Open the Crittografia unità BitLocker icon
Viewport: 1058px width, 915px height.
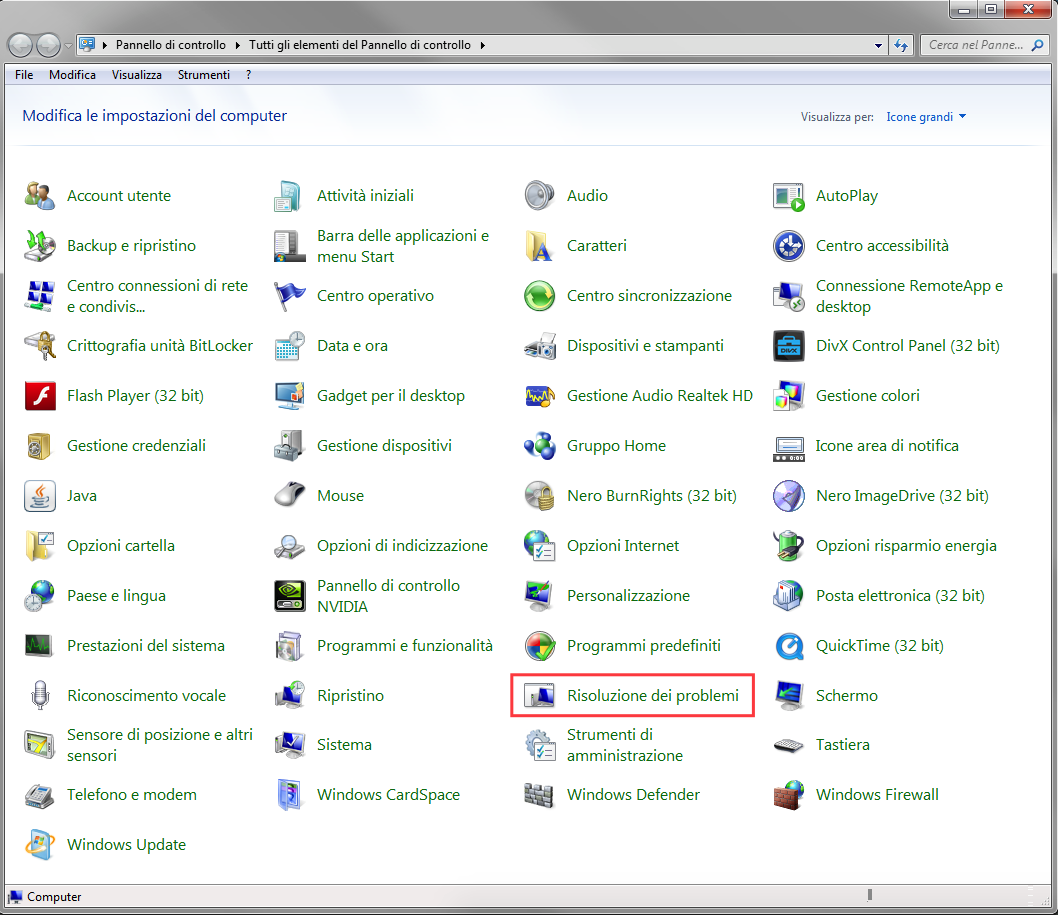click(x=39, y=345)
